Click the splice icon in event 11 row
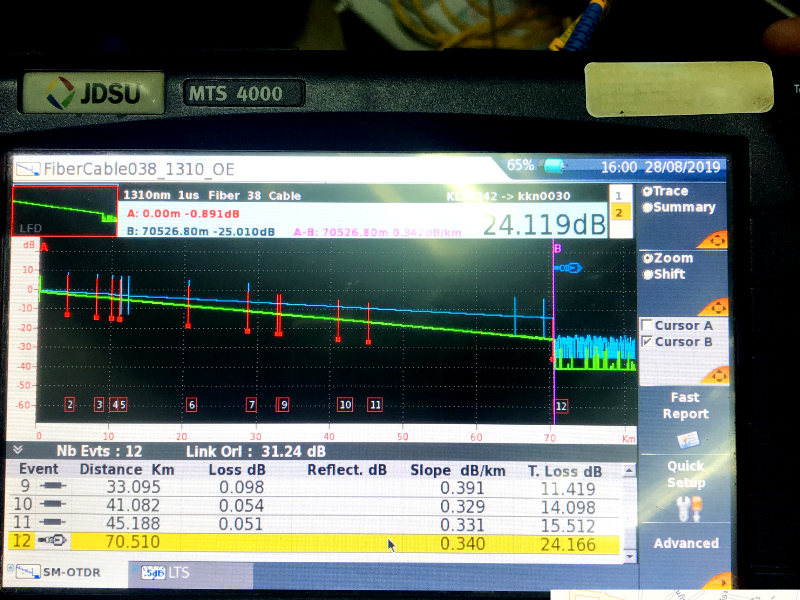Viewport: 800px width, 600px height. 53,522
